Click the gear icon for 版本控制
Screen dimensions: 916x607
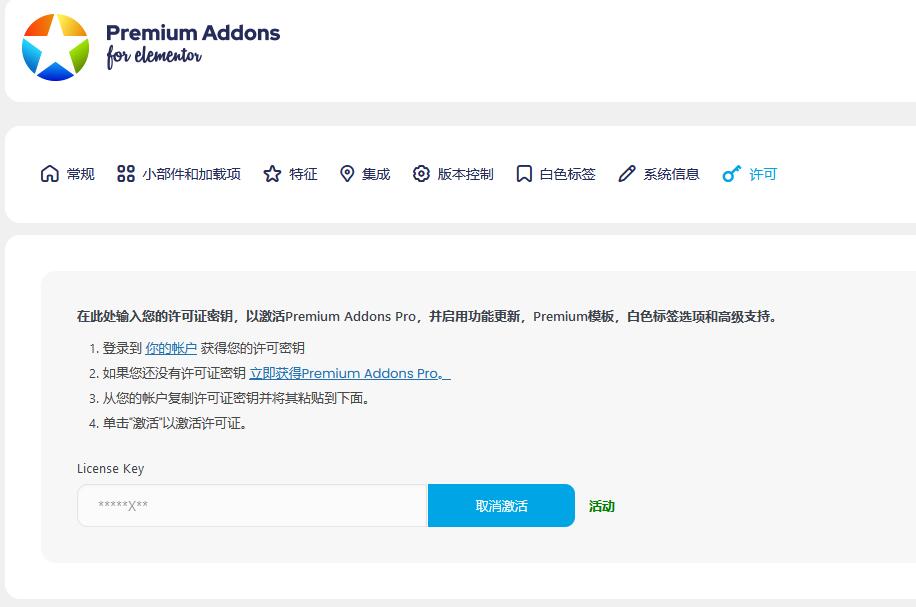click(x=421, y=174)
